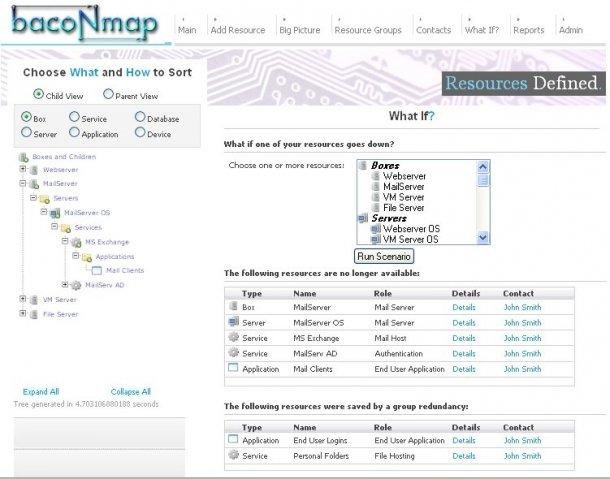Collapse the Servers folder node
This screenshot has width=610, height=479.
click(33, 198)
